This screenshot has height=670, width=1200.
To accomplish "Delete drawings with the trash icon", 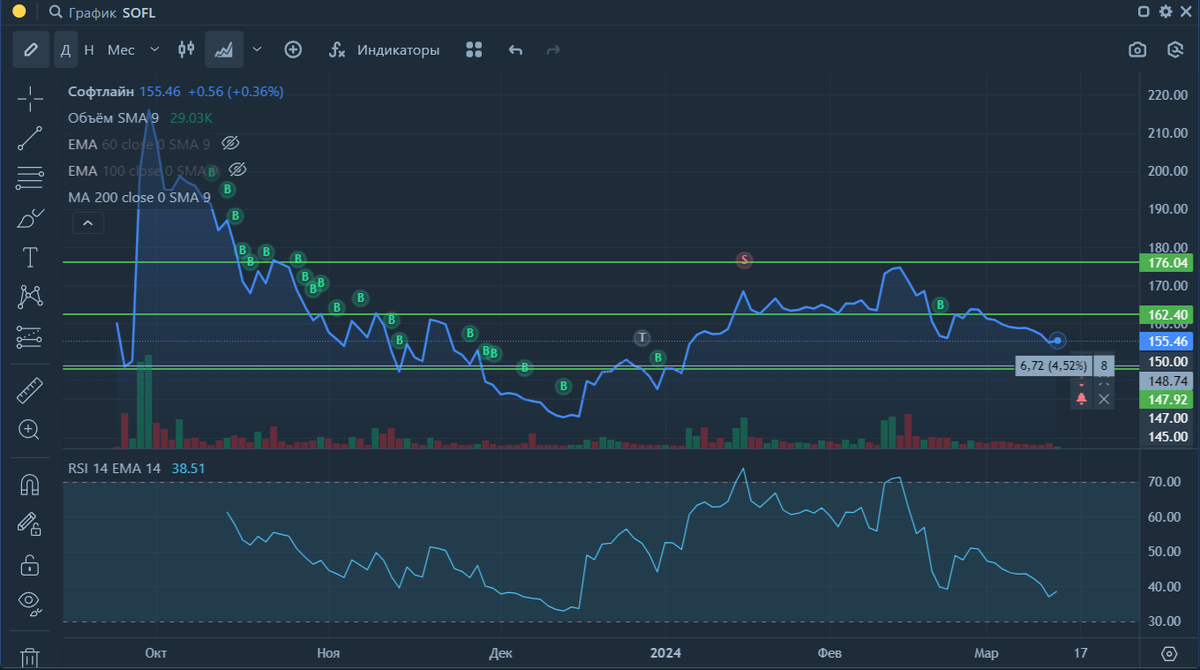I will (30, 657).
